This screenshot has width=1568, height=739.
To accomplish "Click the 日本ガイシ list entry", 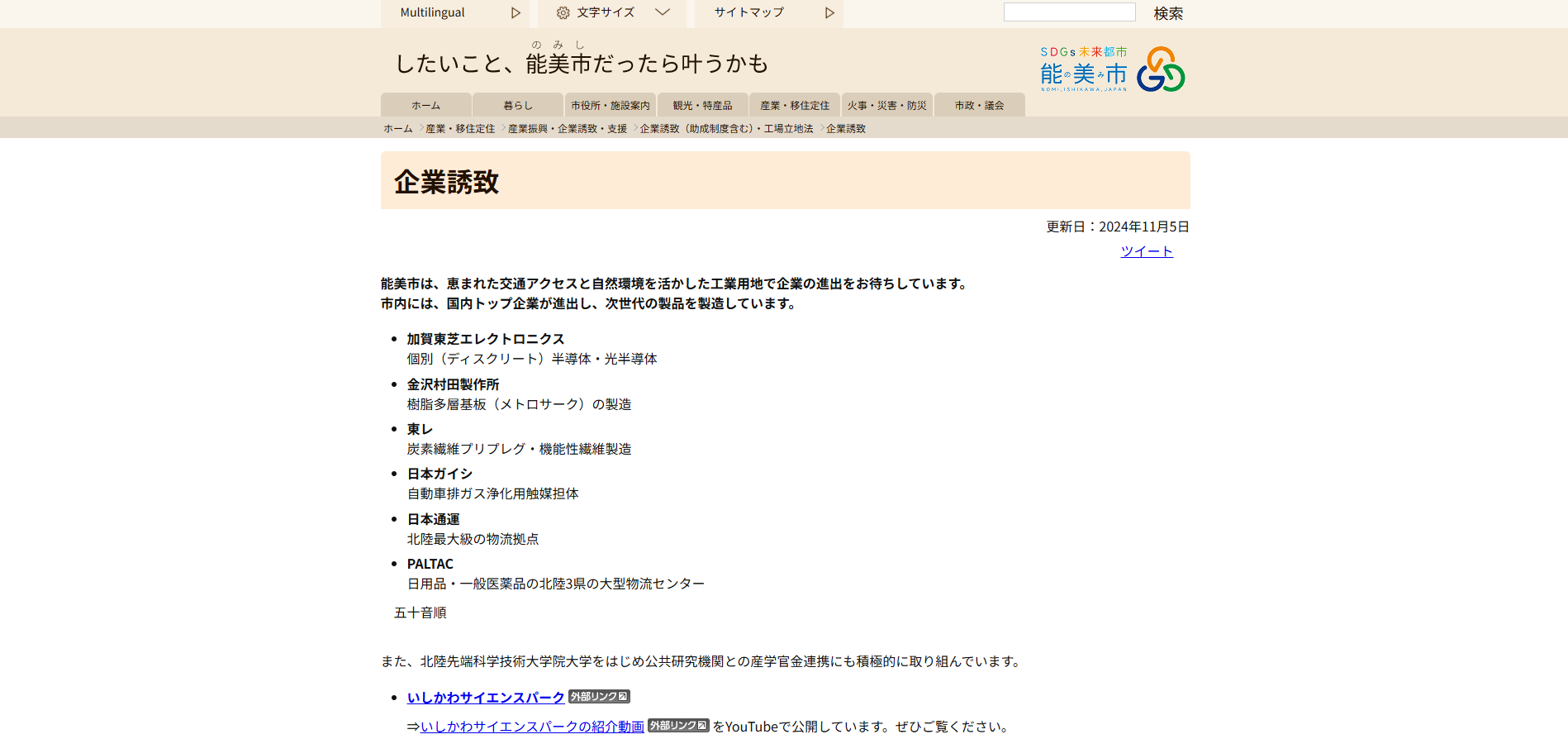I will coord(440,474).
